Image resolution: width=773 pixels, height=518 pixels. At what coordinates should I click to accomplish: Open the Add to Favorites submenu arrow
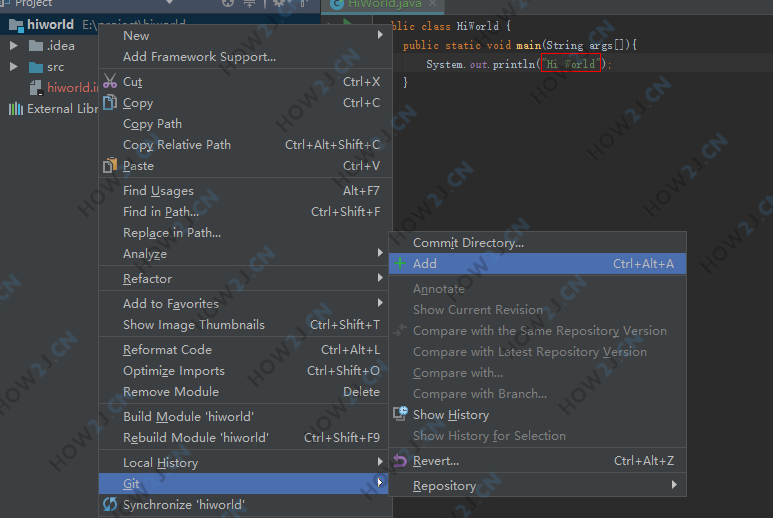click(x=380, y=303)
